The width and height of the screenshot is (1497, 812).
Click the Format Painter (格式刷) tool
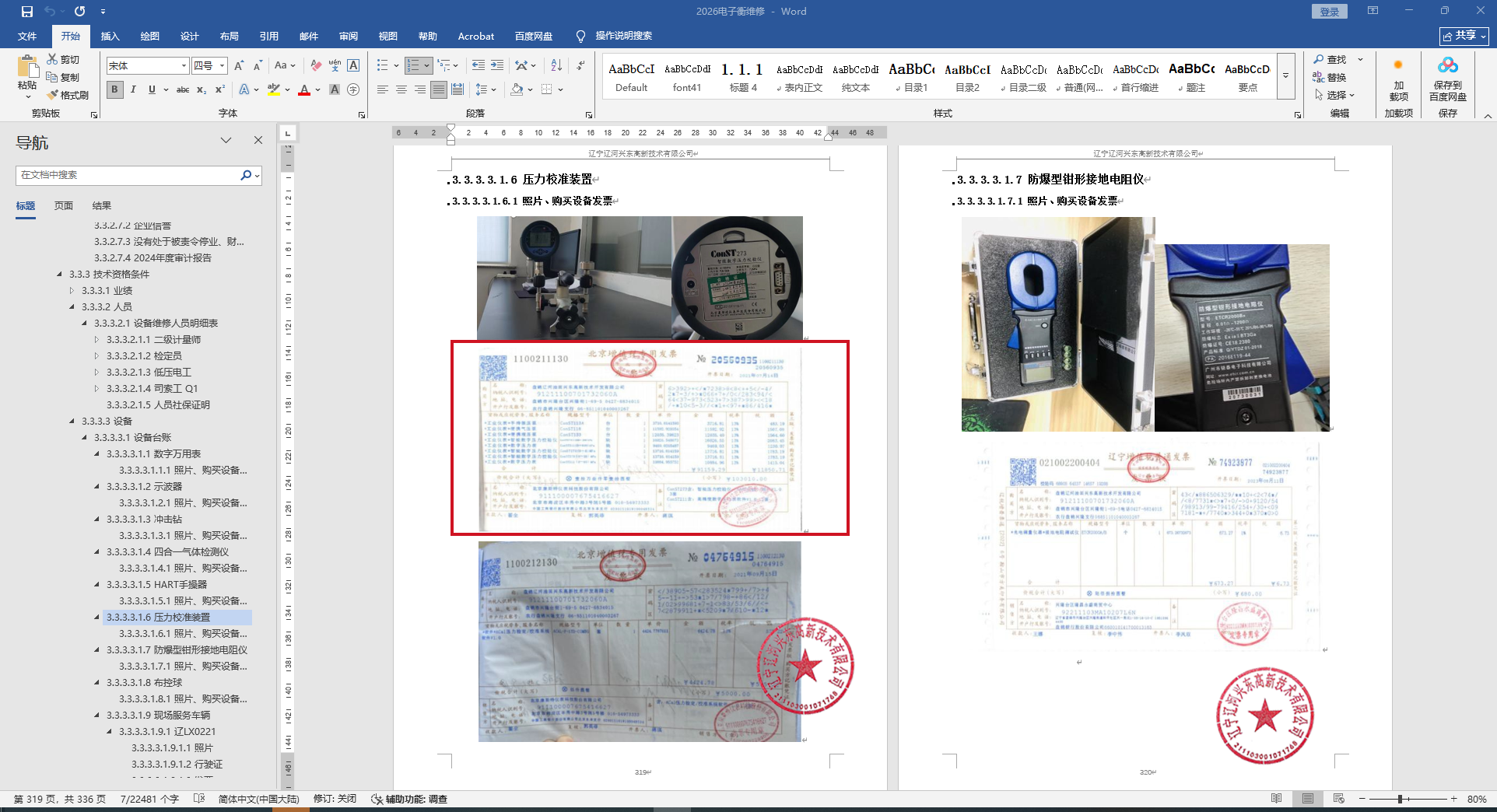[x=68, y=95]
